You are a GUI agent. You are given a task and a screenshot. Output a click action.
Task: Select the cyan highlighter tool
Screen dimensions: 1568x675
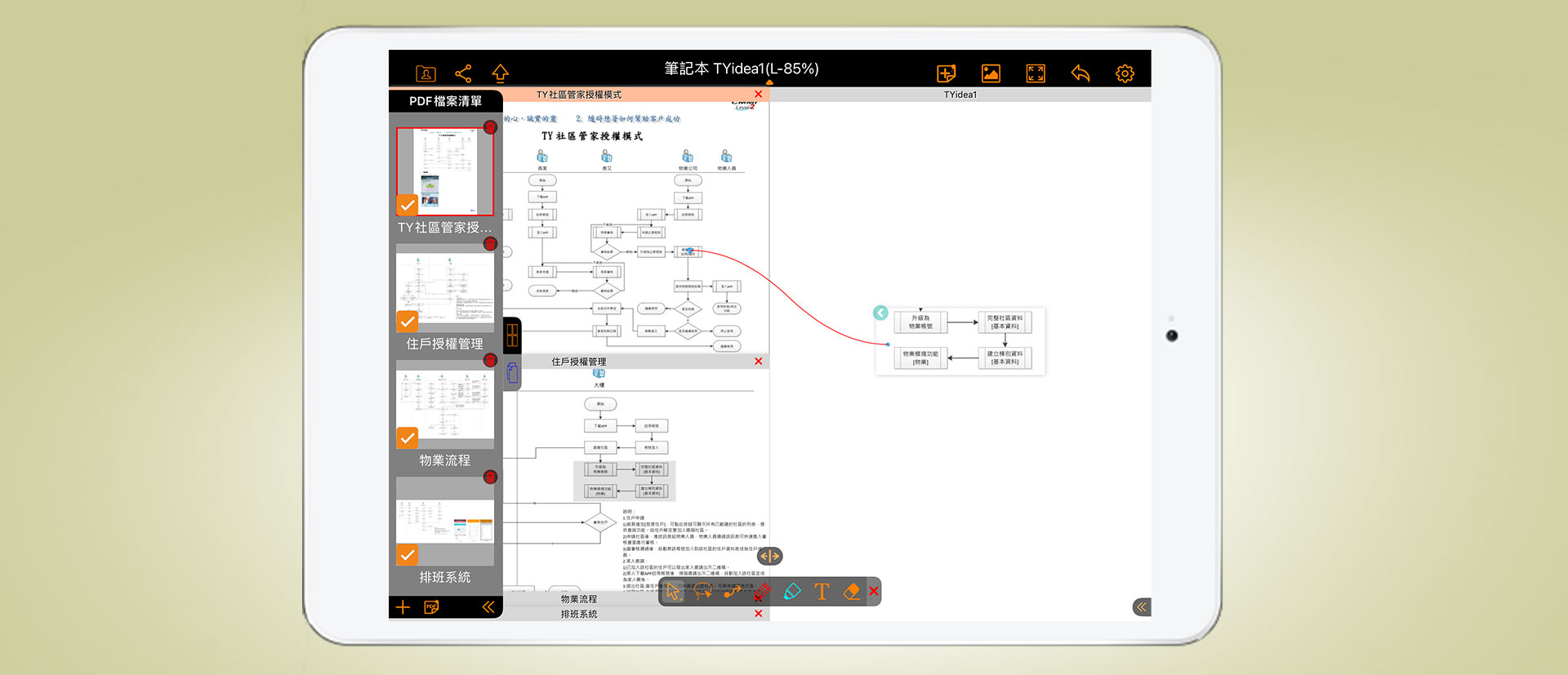792,592
